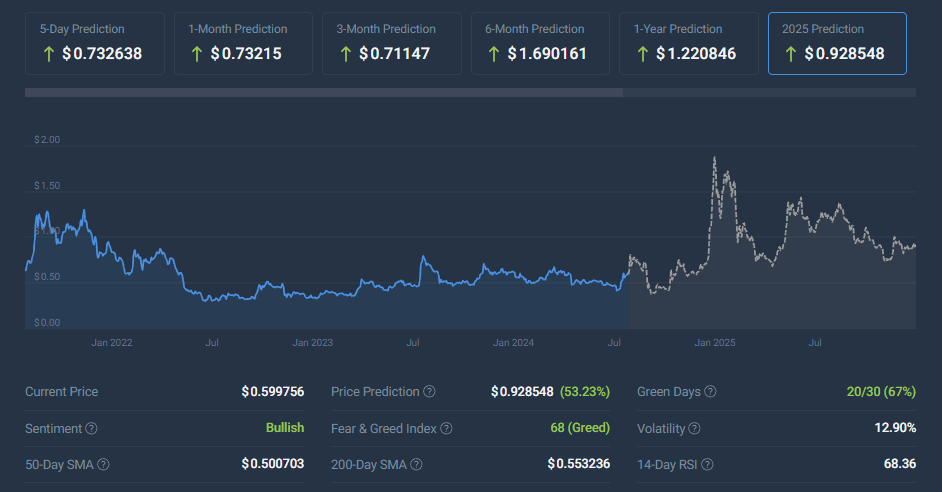Click the Current Price label

click(61, 392)
